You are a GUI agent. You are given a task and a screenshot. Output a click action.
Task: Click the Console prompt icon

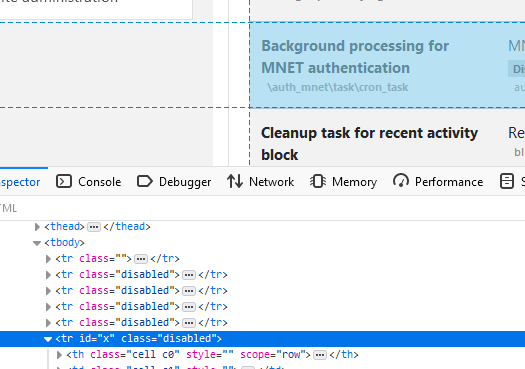pyautogui.click(x=64, y=181)
